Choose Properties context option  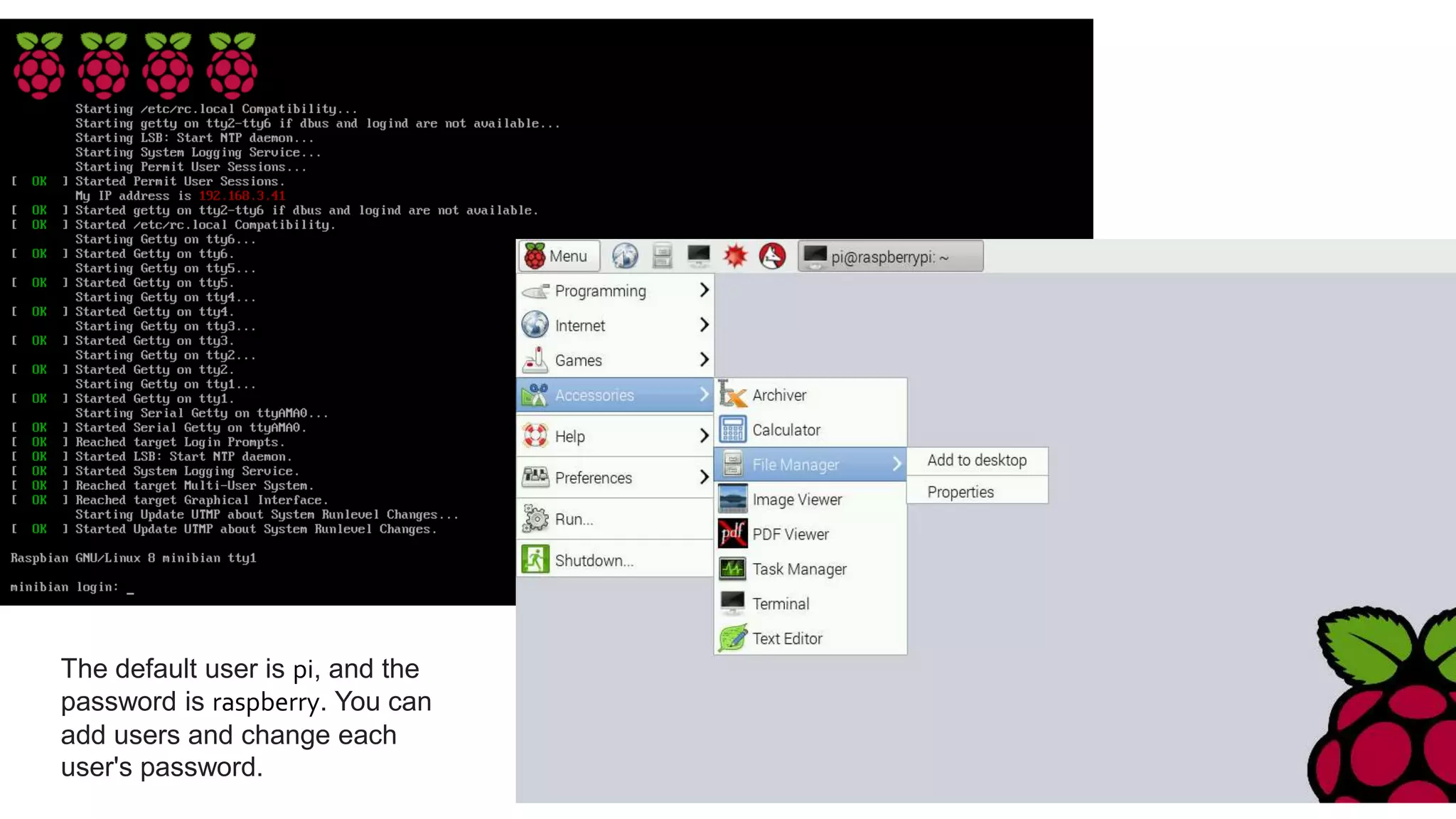pyautogui.click(x=978, y=492)
